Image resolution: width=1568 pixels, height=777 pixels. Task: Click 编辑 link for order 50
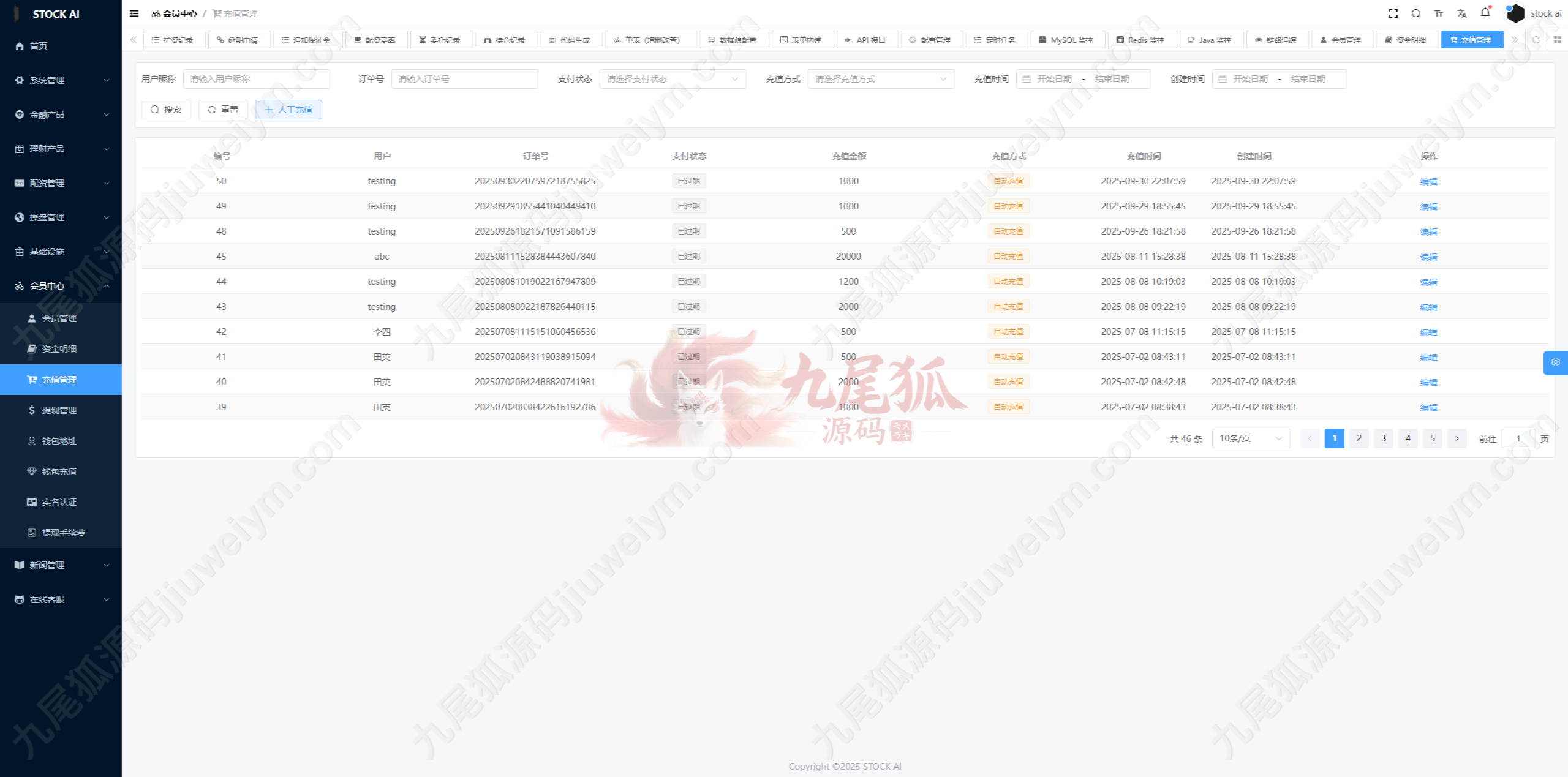coord(1428,182)
